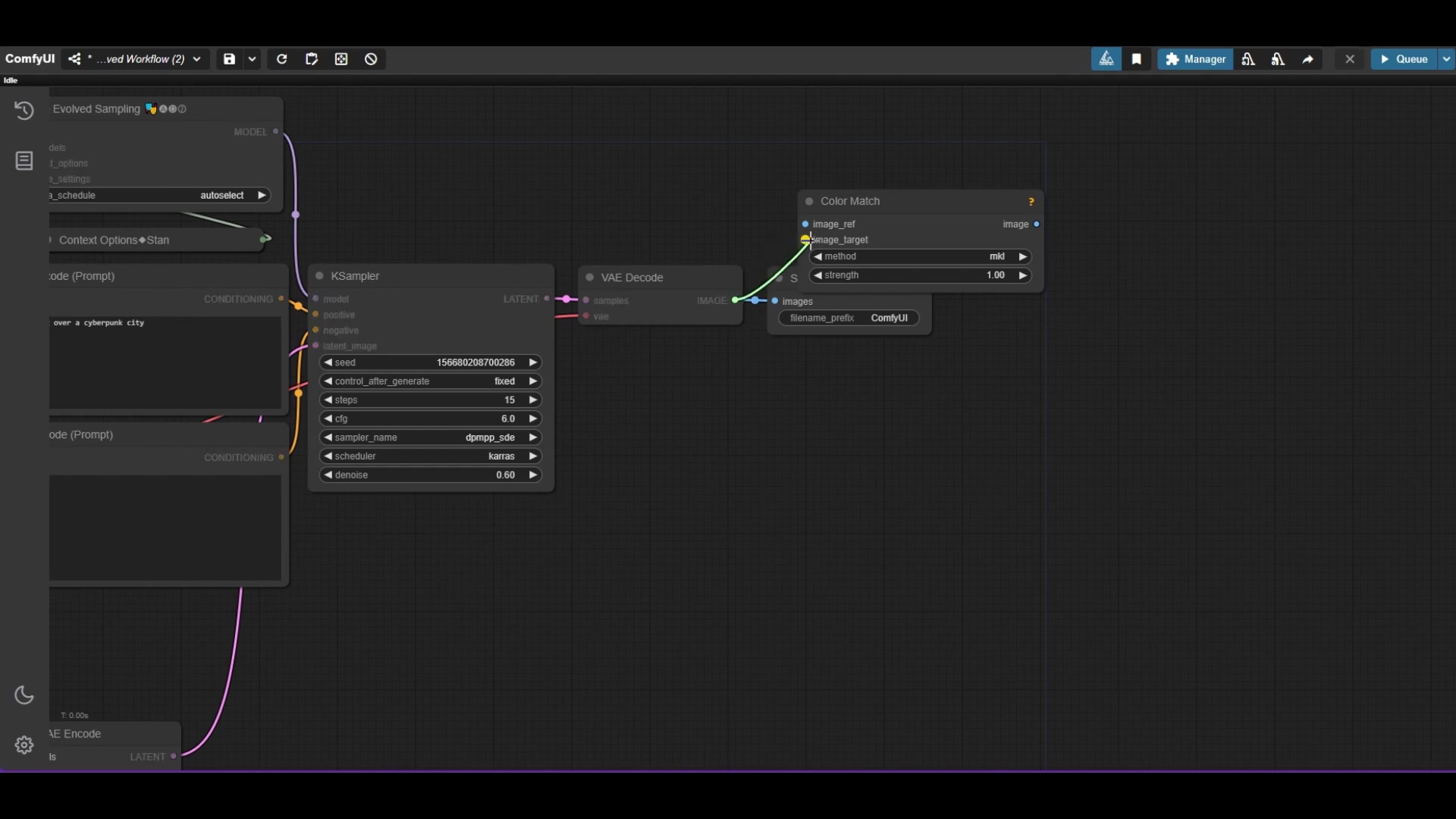
Task: Open scheduler karras selector
Action: pos(431,457)
